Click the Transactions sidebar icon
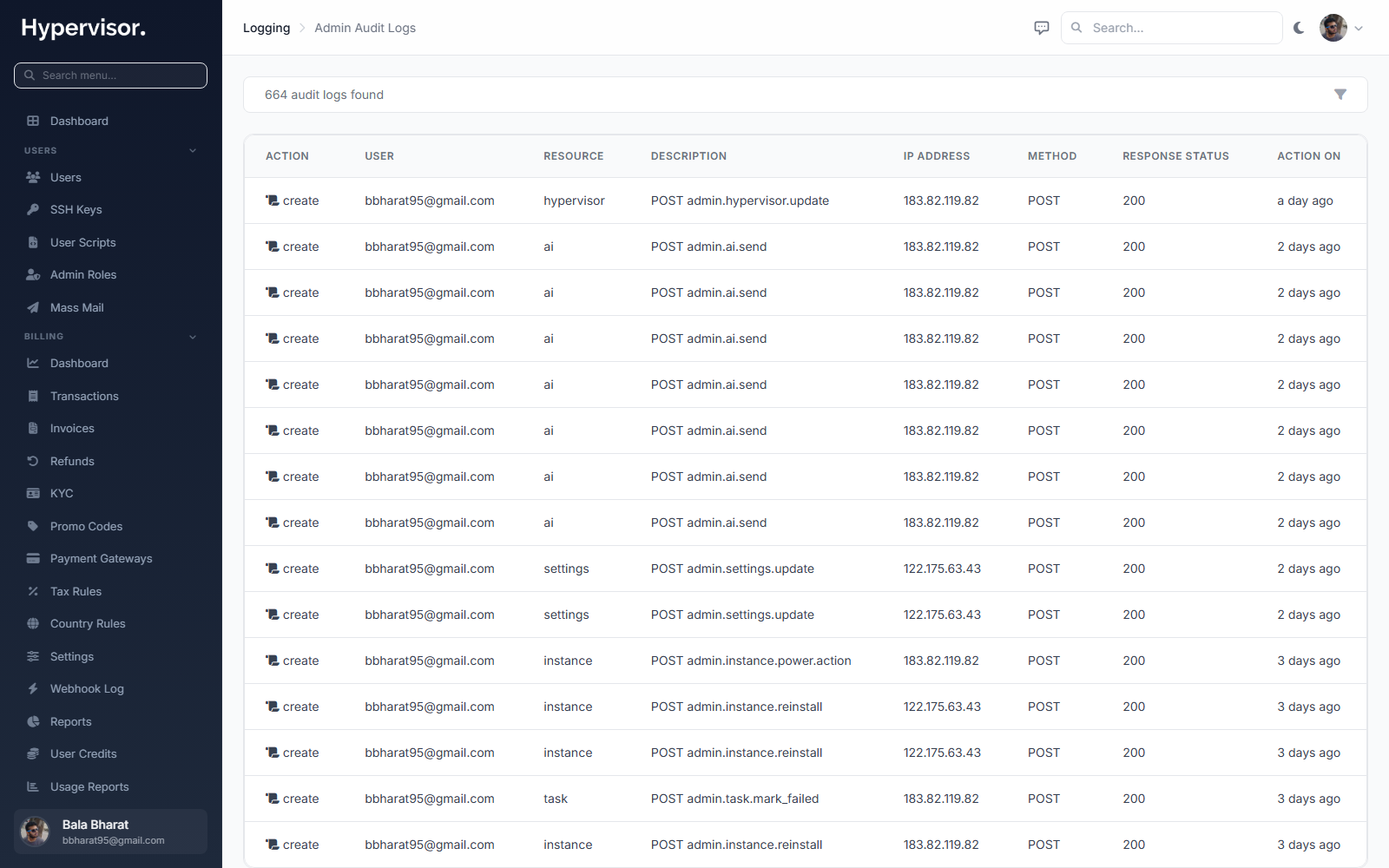The height and width of the screenshot is (868, 1389). coord(33,396)
